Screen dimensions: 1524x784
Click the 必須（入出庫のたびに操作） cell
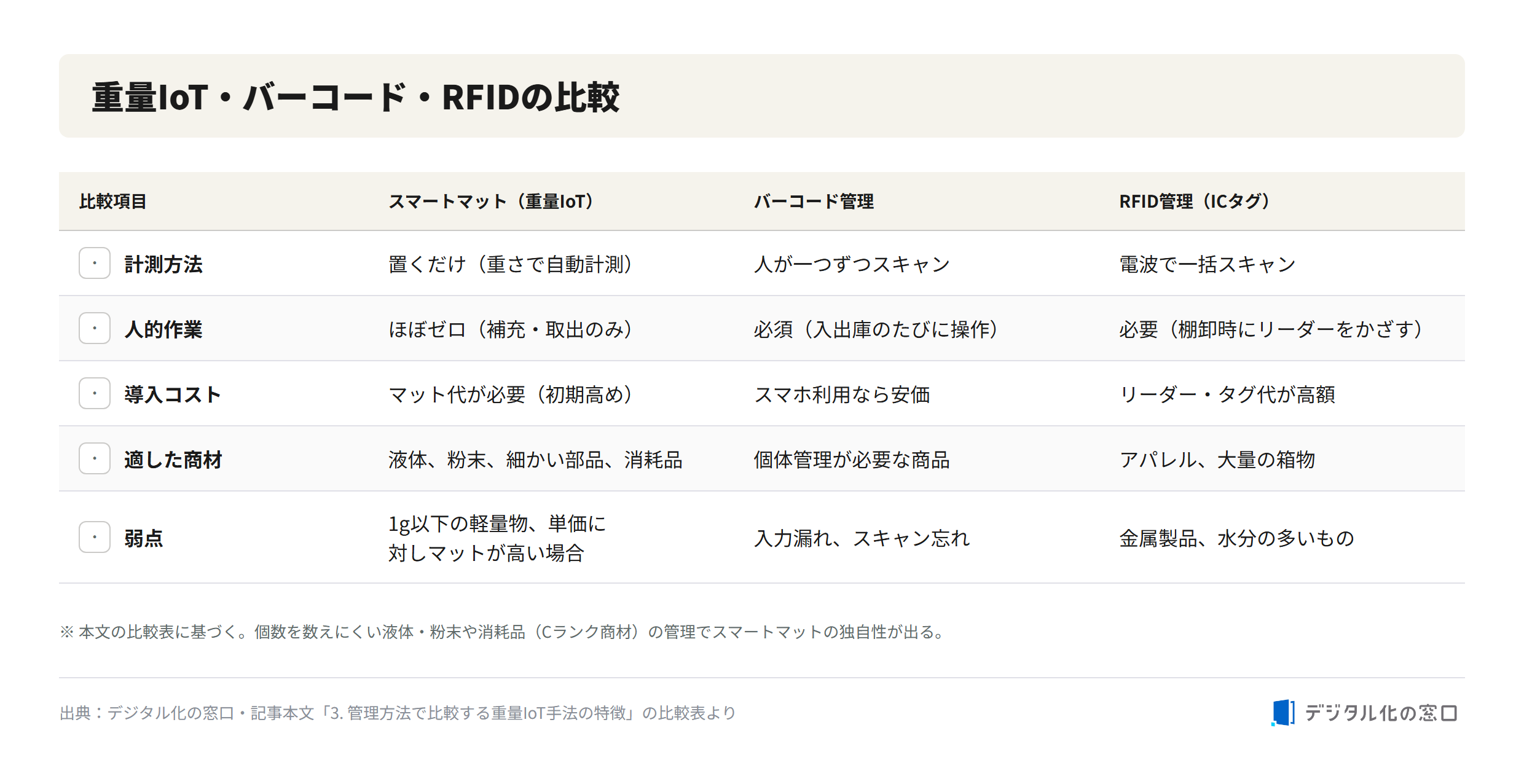point(876,329)
